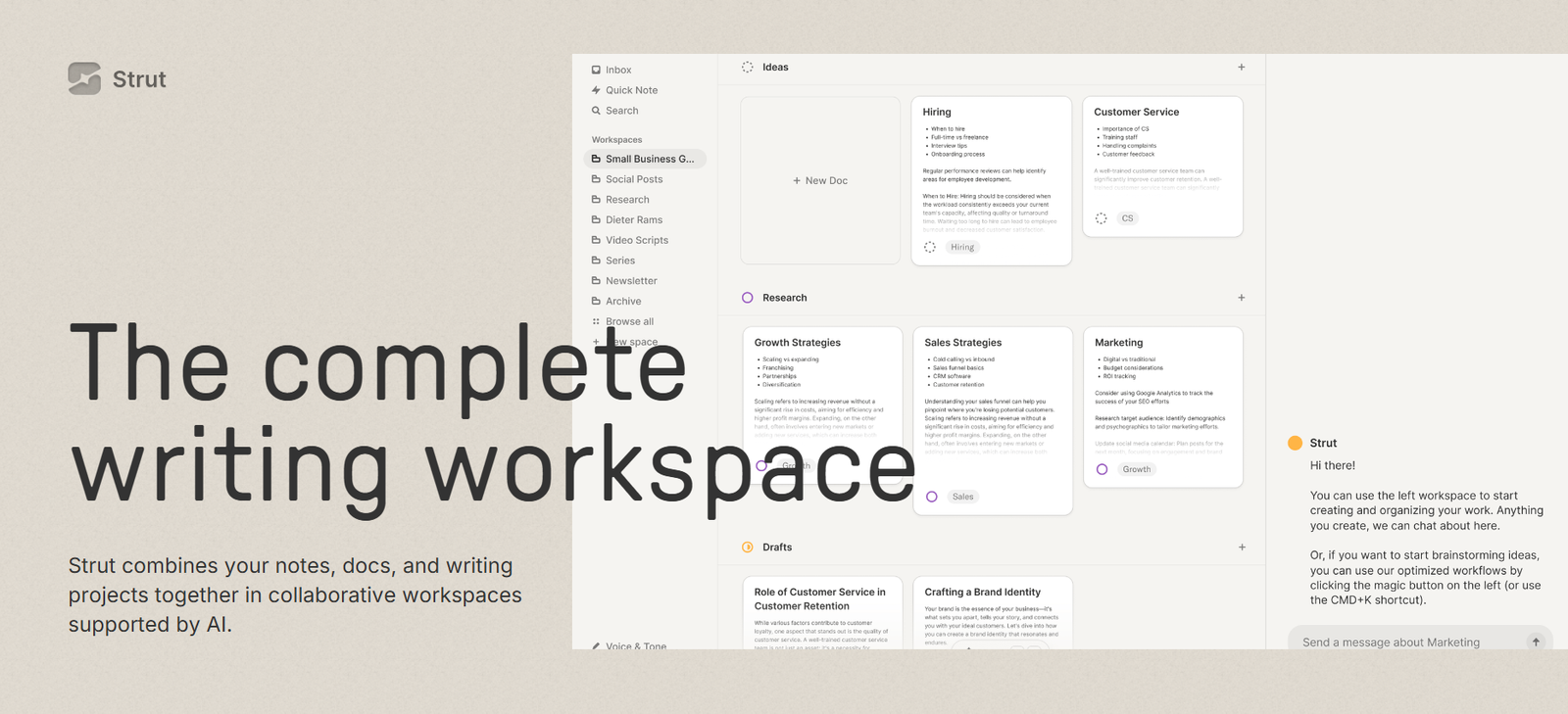The image size is (1568, 714).
Task: Click the plus icon in Research section
Action: point(1241,298)
